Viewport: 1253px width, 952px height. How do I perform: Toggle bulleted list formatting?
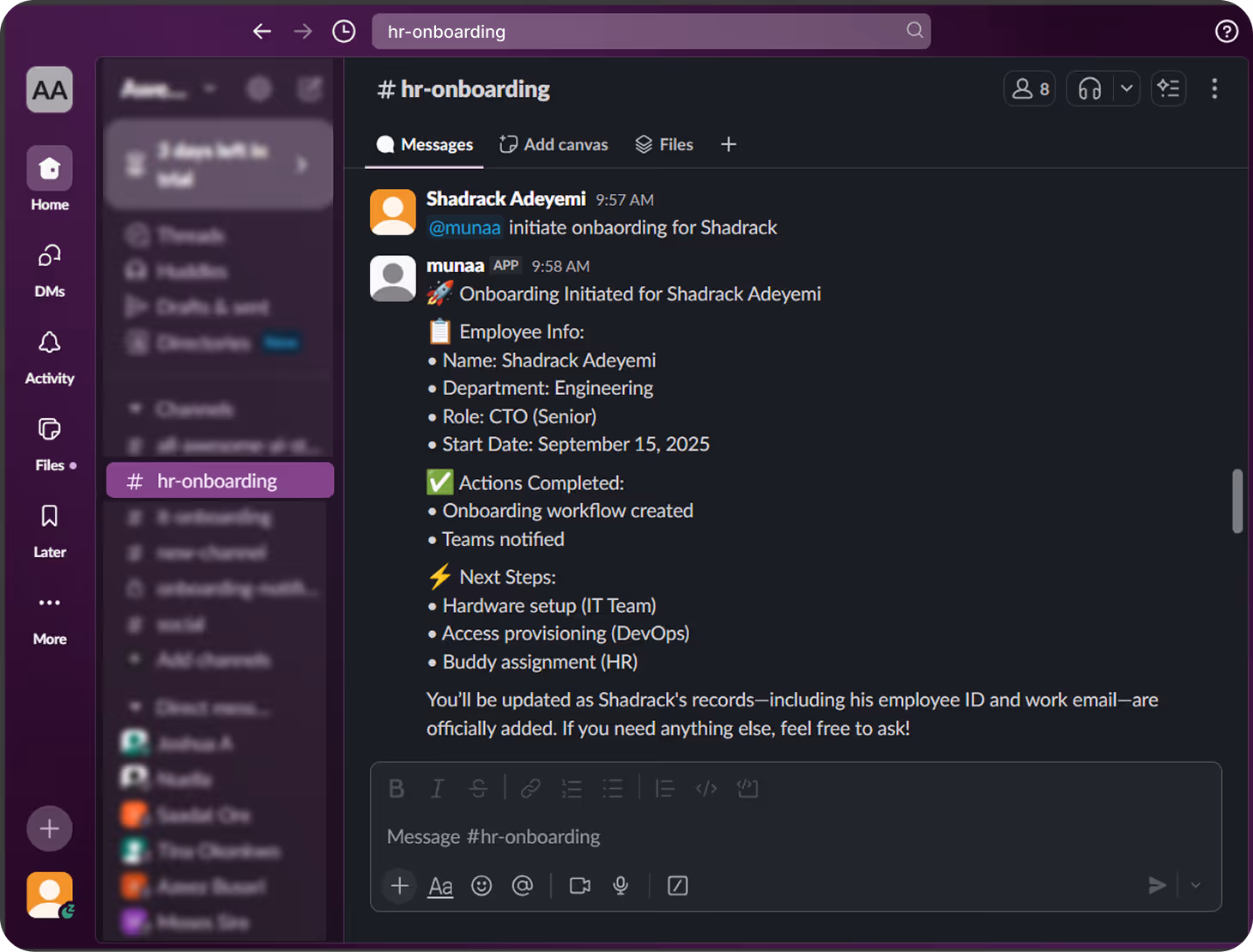[613, 788]
